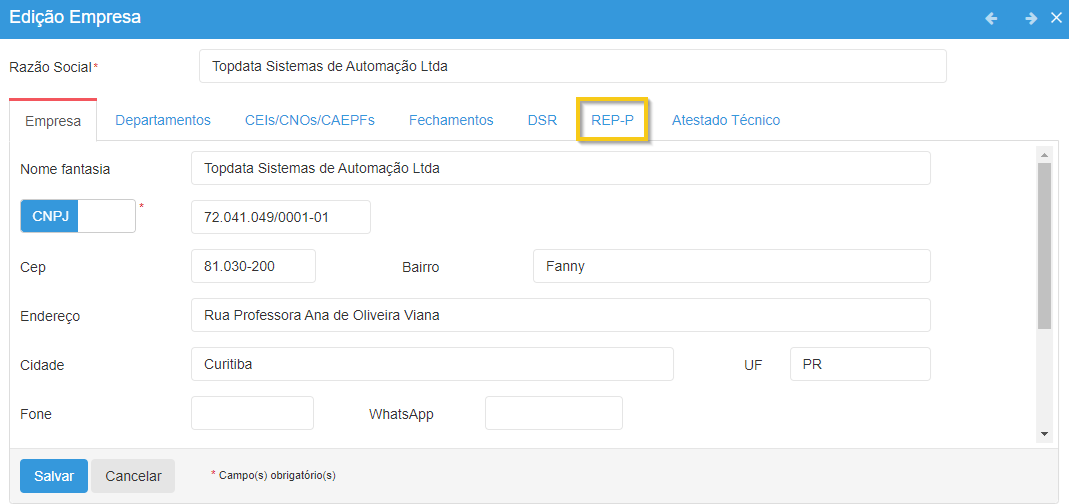
Task: Select the DSR tab
Action: tap(542, 120)
